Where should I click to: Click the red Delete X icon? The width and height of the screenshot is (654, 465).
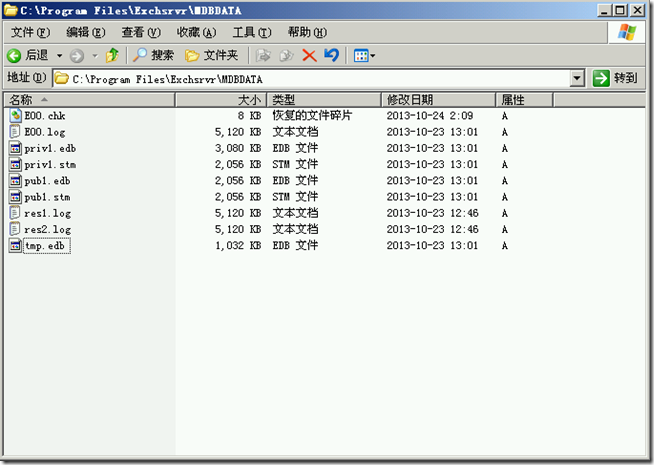(x=309, y=55)
